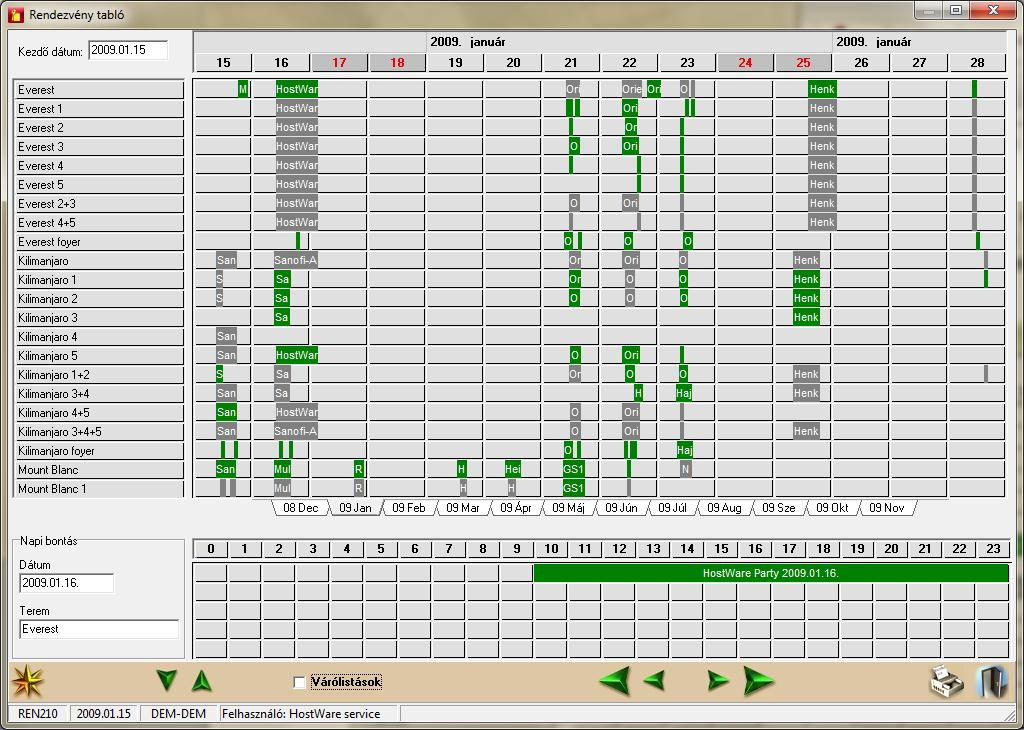Viewport: 1024px width, 730px height.
Task: Click the green HostWar booking in Everest row
Action: point(296,89)
